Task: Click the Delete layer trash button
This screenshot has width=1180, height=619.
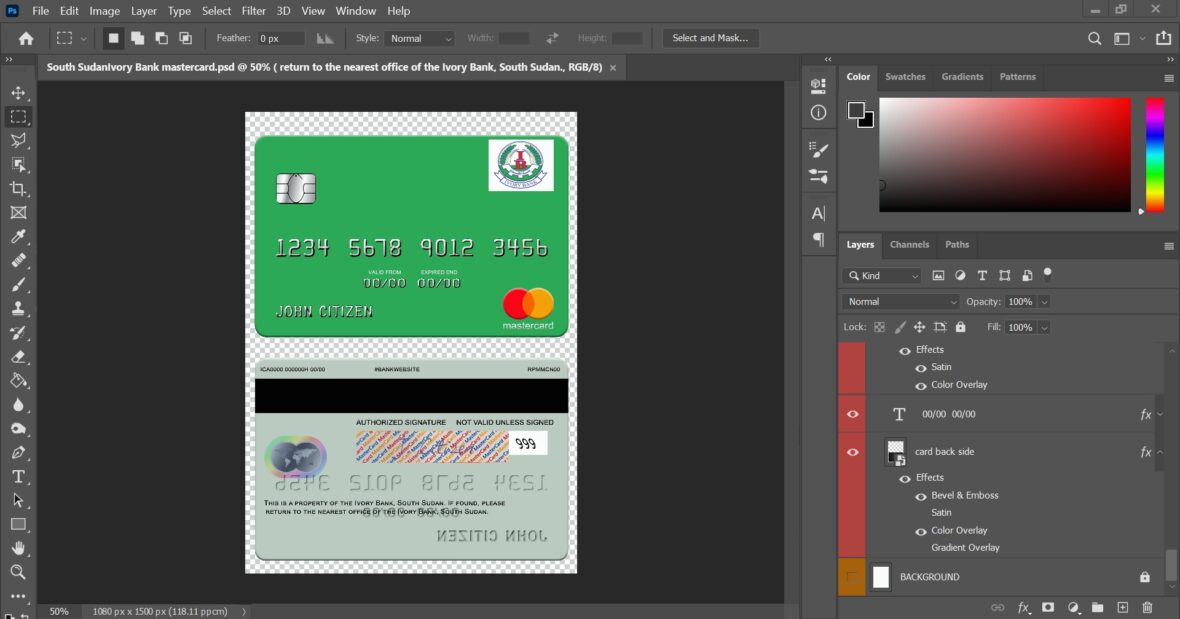Action: pyautogui.click(x=1146, y=607)
